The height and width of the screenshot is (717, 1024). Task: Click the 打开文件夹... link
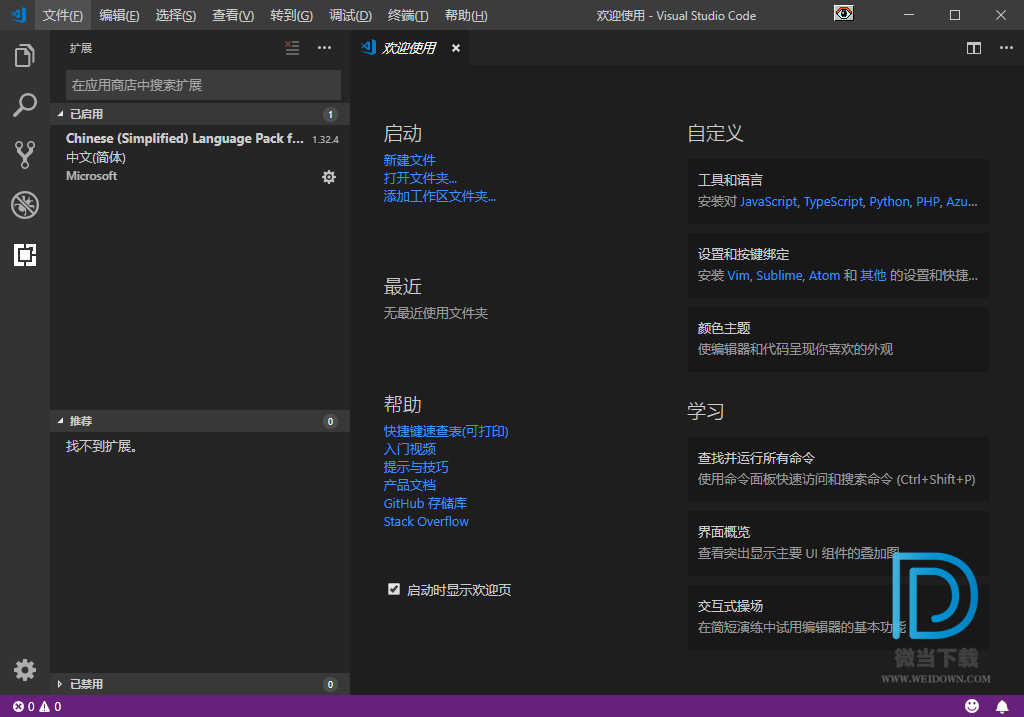420,178
